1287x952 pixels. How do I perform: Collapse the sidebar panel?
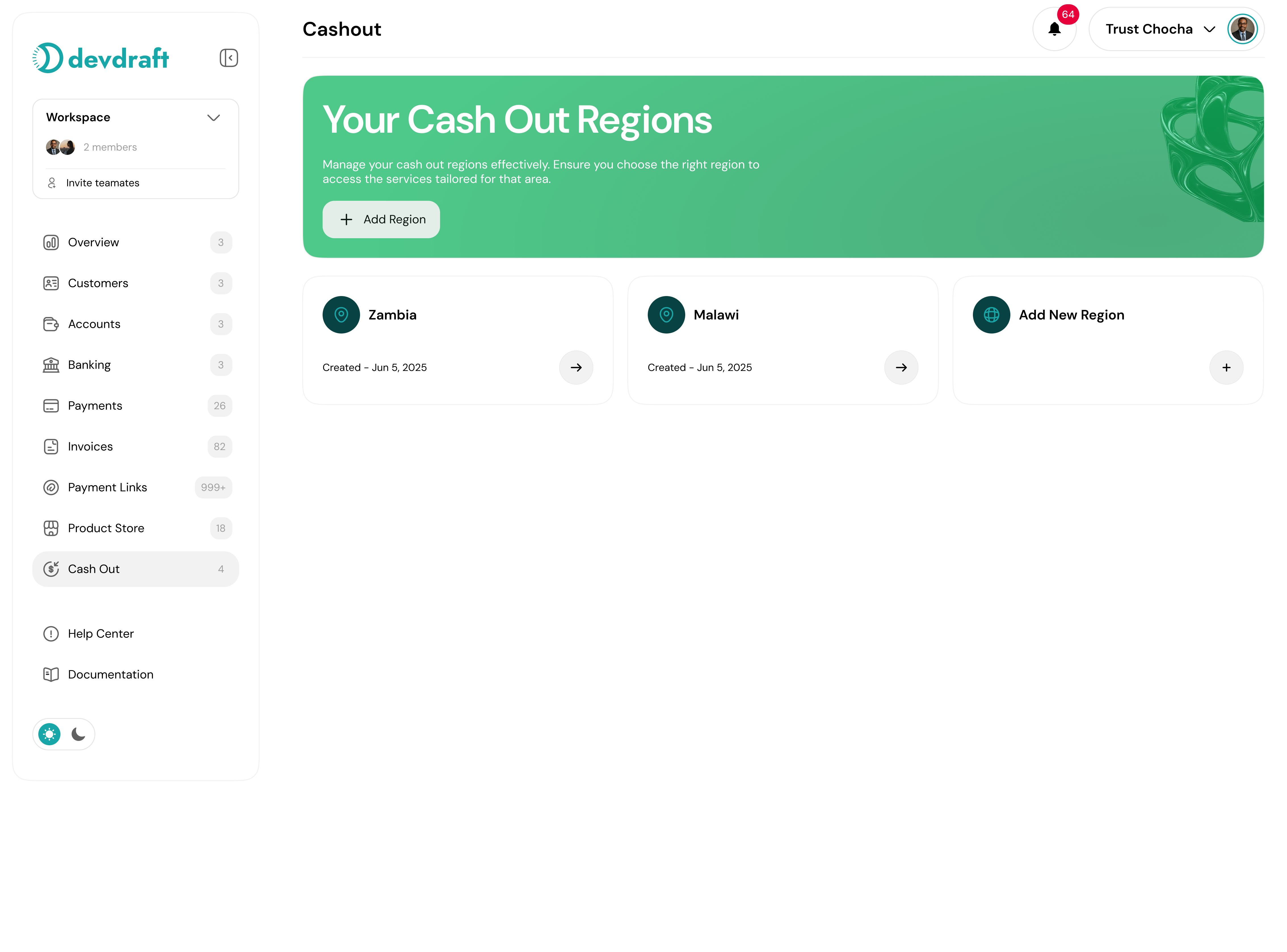pos(228,58)
